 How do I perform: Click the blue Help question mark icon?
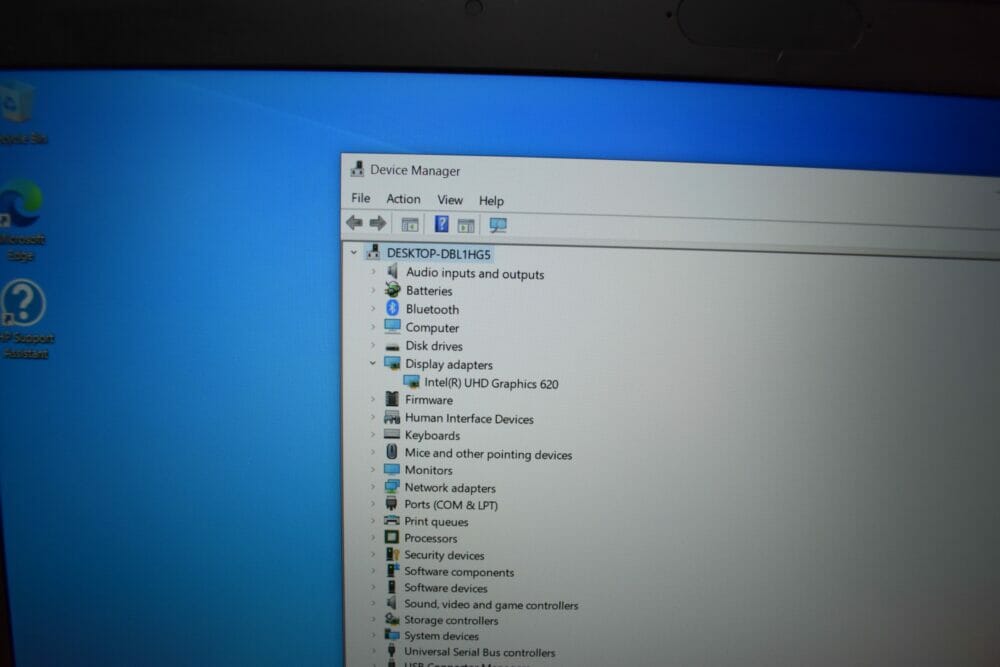pos(441,224)
